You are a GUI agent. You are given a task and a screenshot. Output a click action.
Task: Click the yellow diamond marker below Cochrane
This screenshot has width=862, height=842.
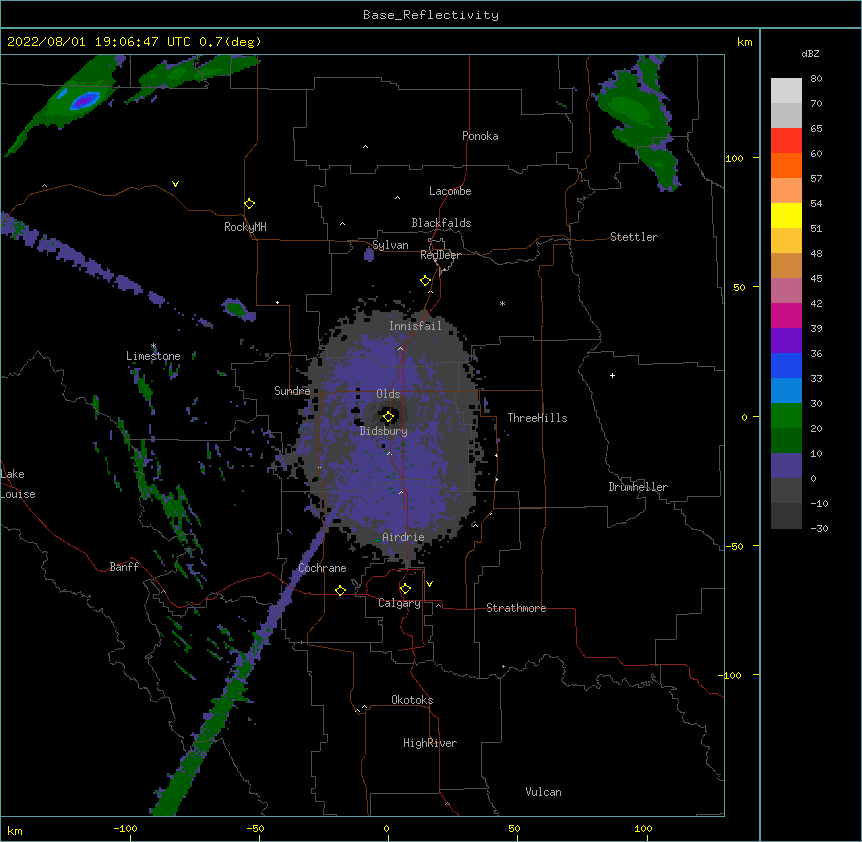point(340,590)
